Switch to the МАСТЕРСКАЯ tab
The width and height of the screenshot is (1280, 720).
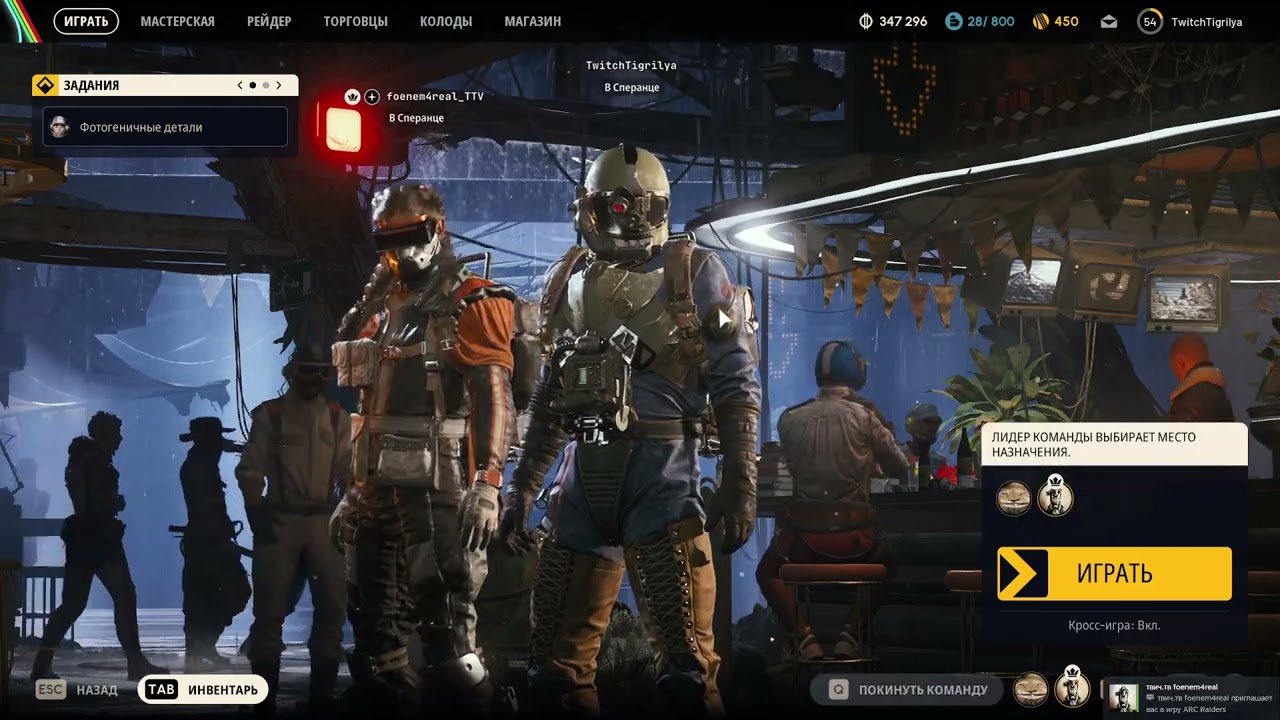tap(177, 21)
